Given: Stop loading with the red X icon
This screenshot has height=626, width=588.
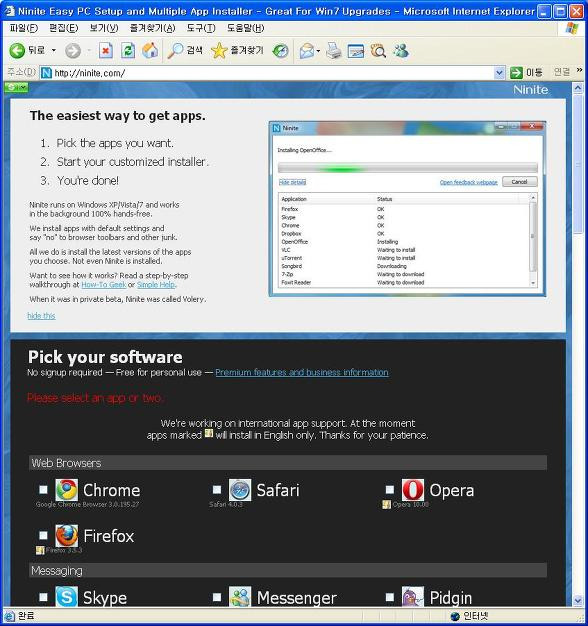Looking at the screenshot, I should [105, 51].
